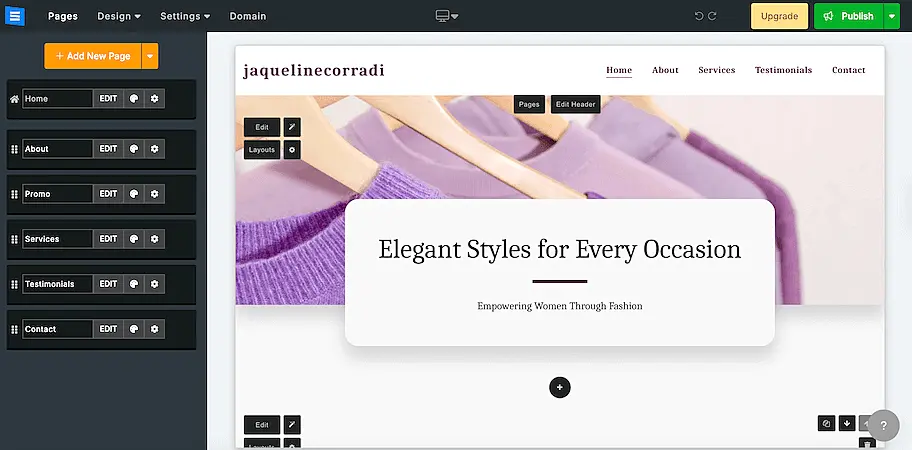Screen dimensions: 912x450
Task: Move lower section down with arrow icon
Action: tap(847, 423)
